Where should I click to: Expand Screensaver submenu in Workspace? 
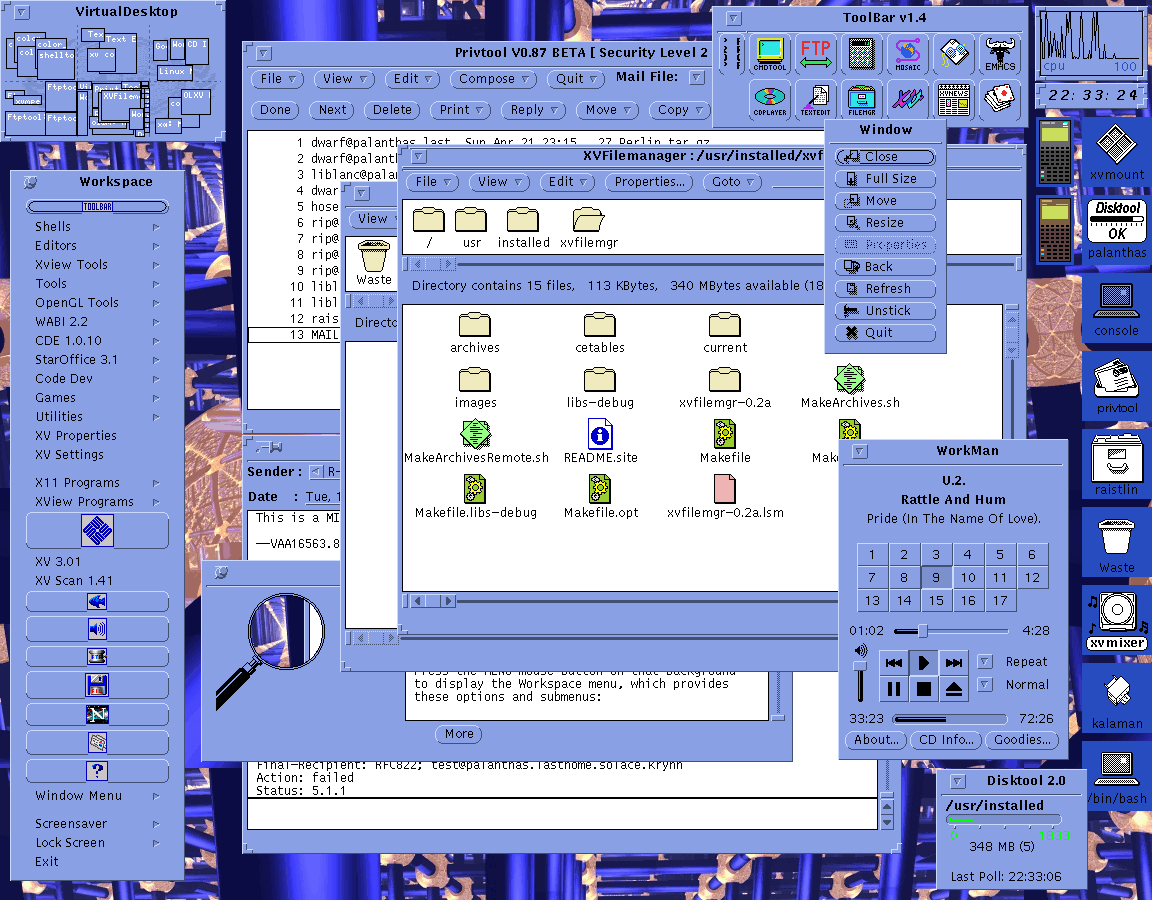(x=96, y=824)
